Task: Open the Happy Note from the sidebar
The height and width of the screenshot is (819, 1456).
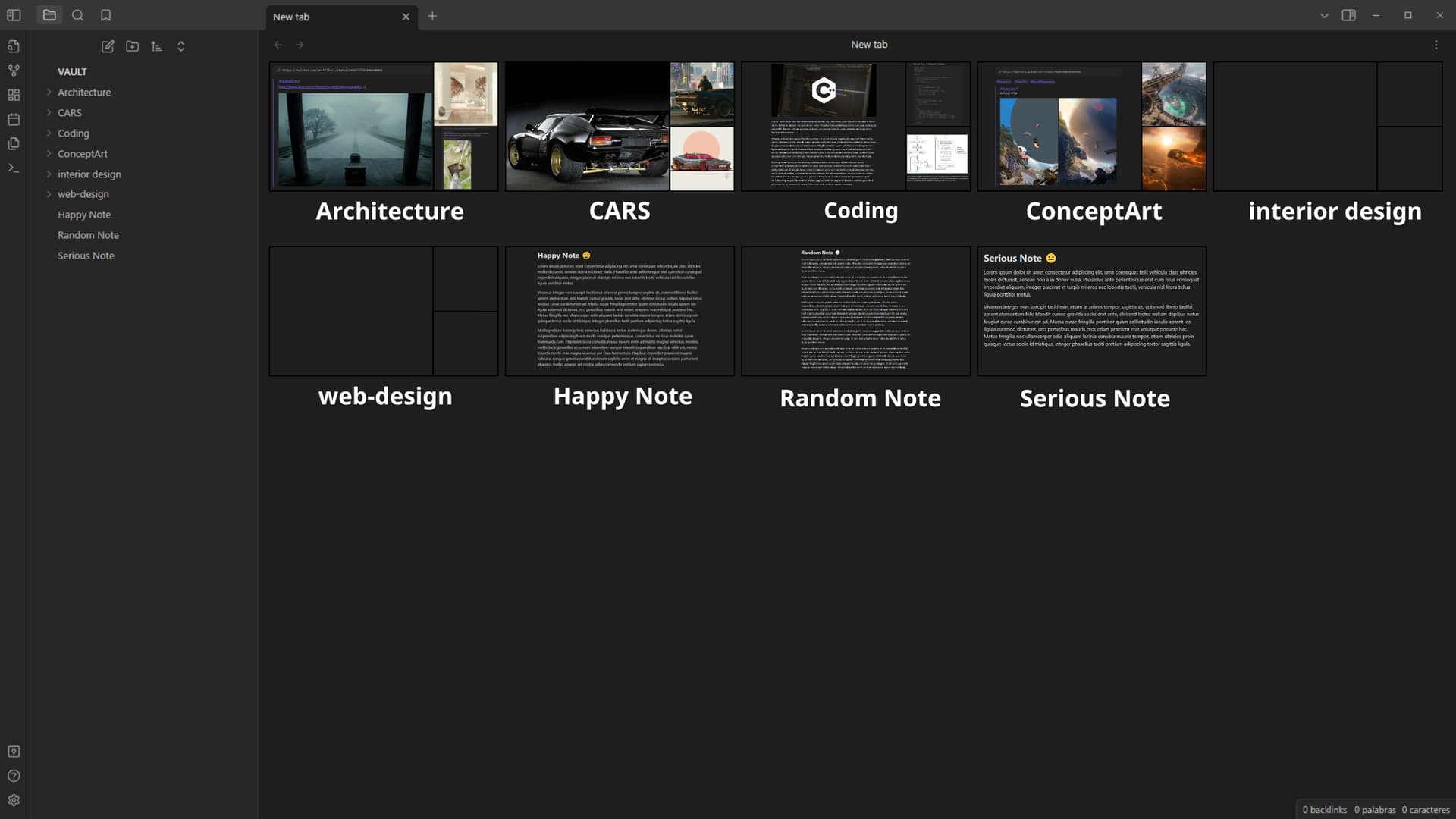Action: click(x=84, y=214)
